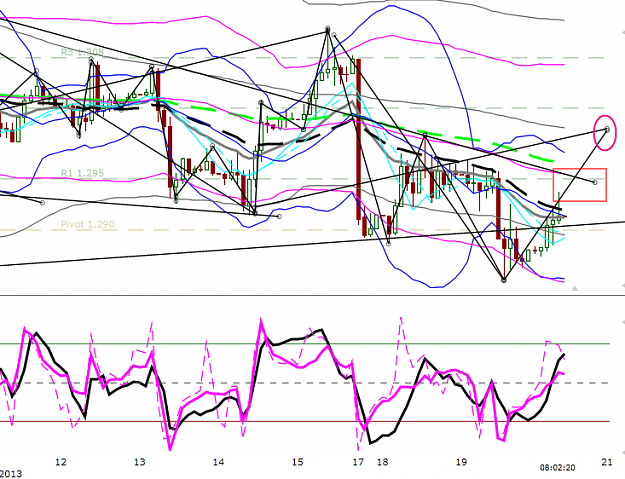This screenshot has height=479, width=625.
Task: Select the 'R3 1.308' resistance label
Action: (x=83, y=52)
